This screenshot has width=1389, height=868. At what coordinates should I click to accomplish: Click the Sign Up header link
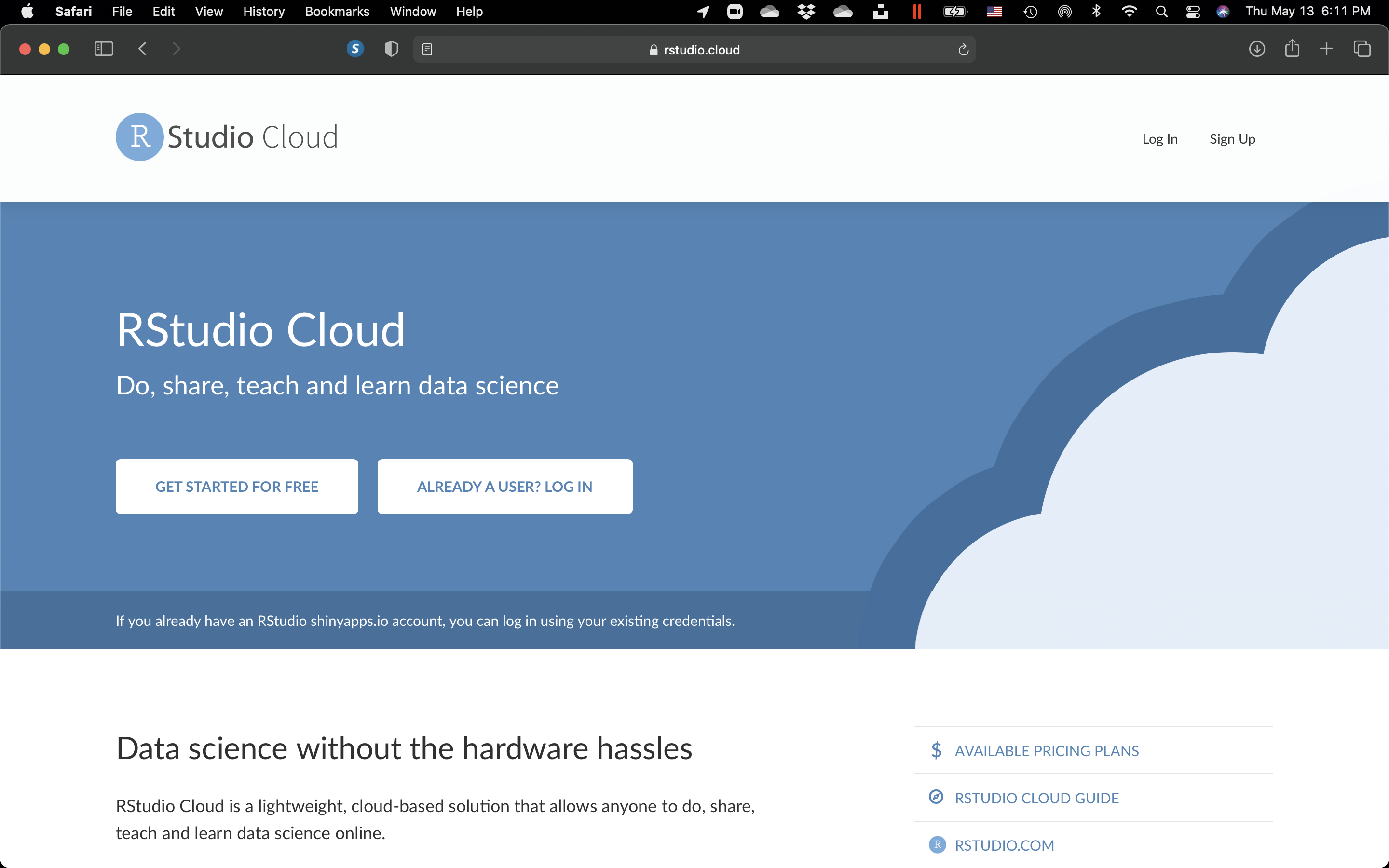[x=1232, y=139]
